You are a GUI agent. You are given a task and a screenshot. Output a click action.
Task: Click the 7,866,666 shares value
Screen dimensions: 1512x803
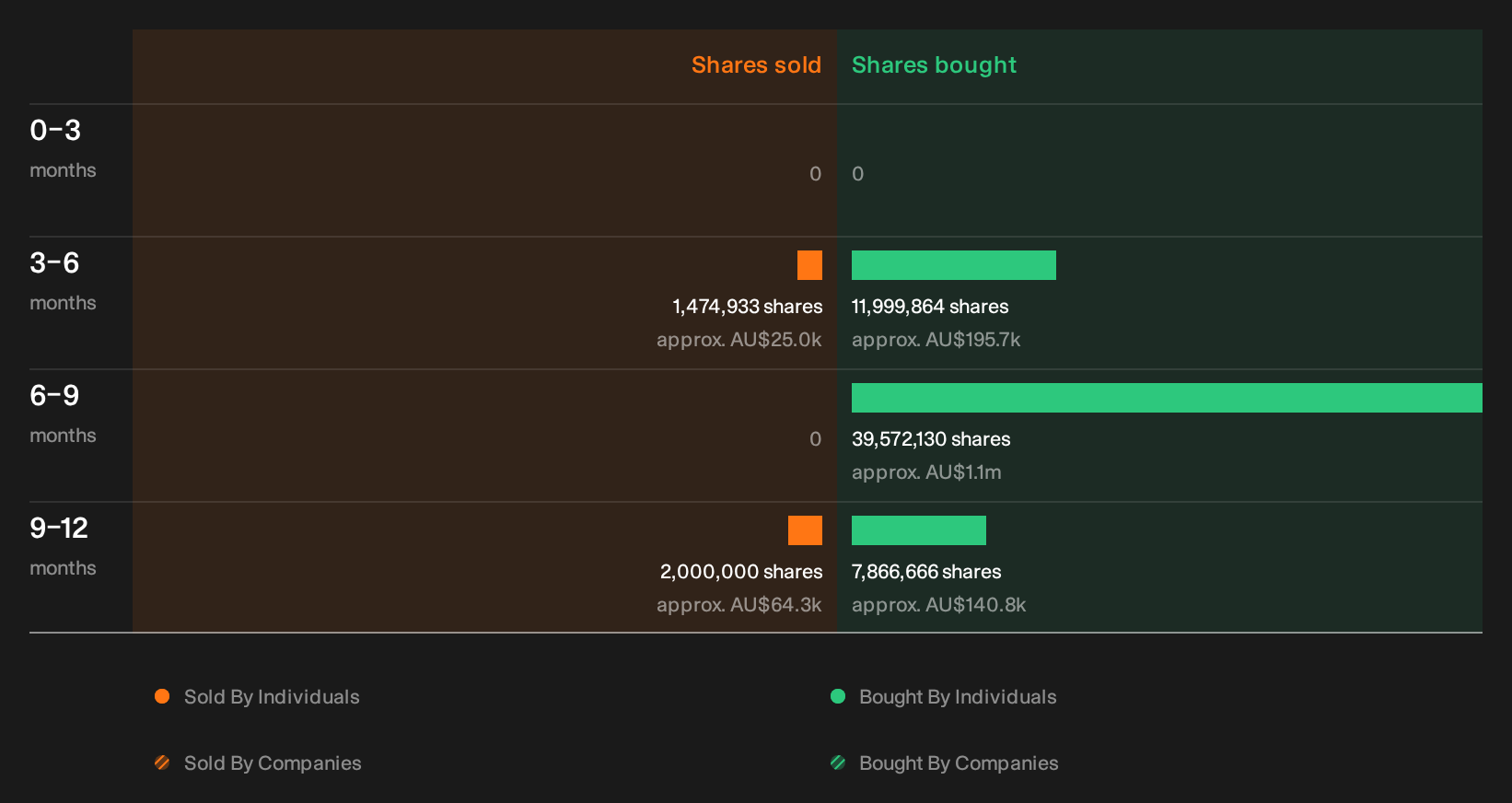pyautogui.click(x=926, y=572)
